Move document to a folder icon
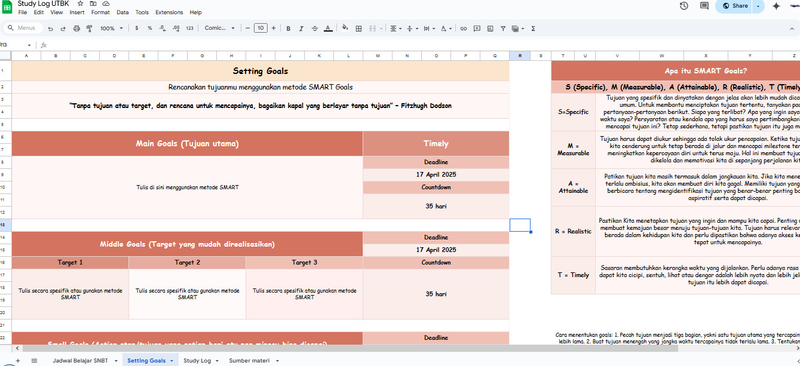Viewport: 800px width, 366px height. [x=93, y=4]
